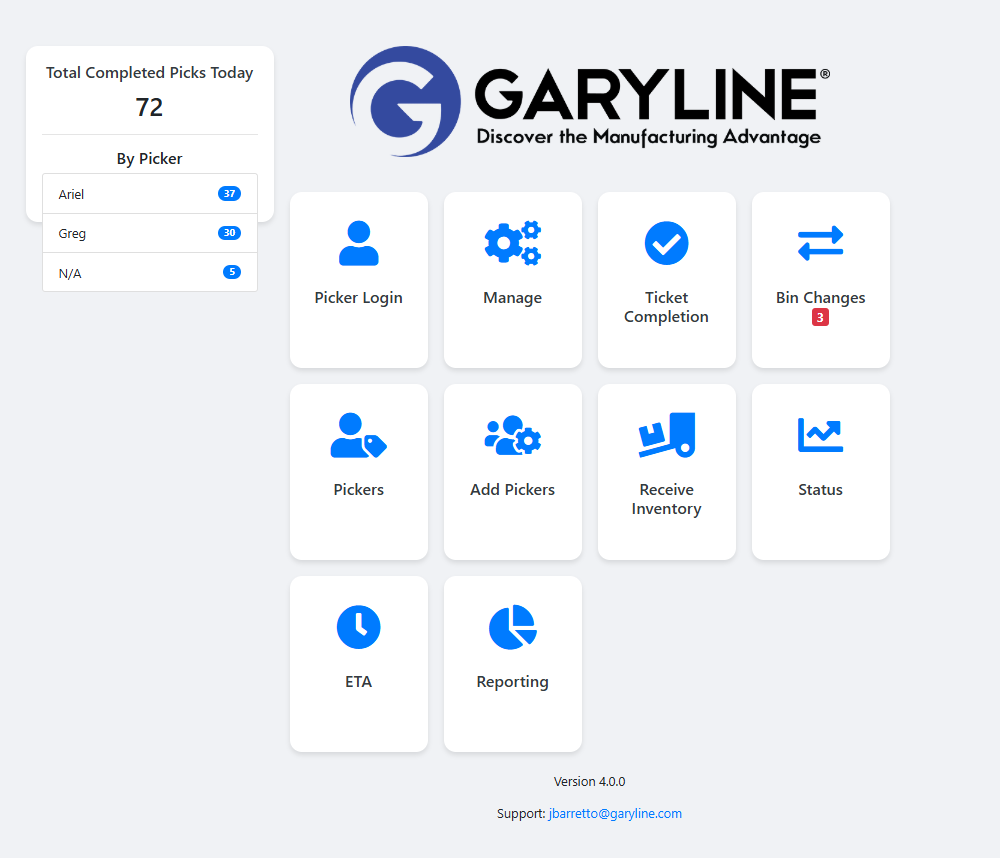Open the Receive Inventory label
Viewport: 1000px width, 858px height.
click(666, 499)
